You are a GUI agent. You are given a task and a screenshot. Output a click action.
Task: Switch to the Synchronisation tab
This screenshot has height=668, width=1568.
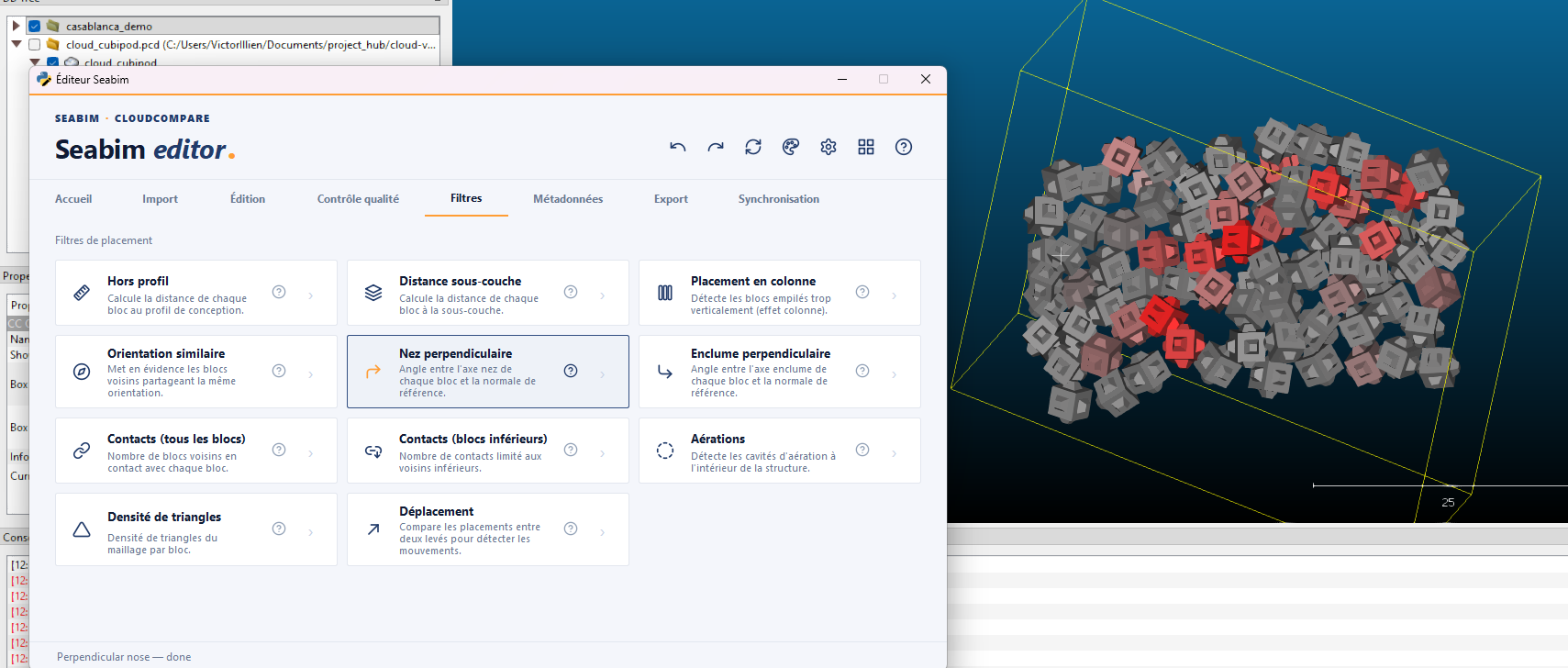pos(779,199)
